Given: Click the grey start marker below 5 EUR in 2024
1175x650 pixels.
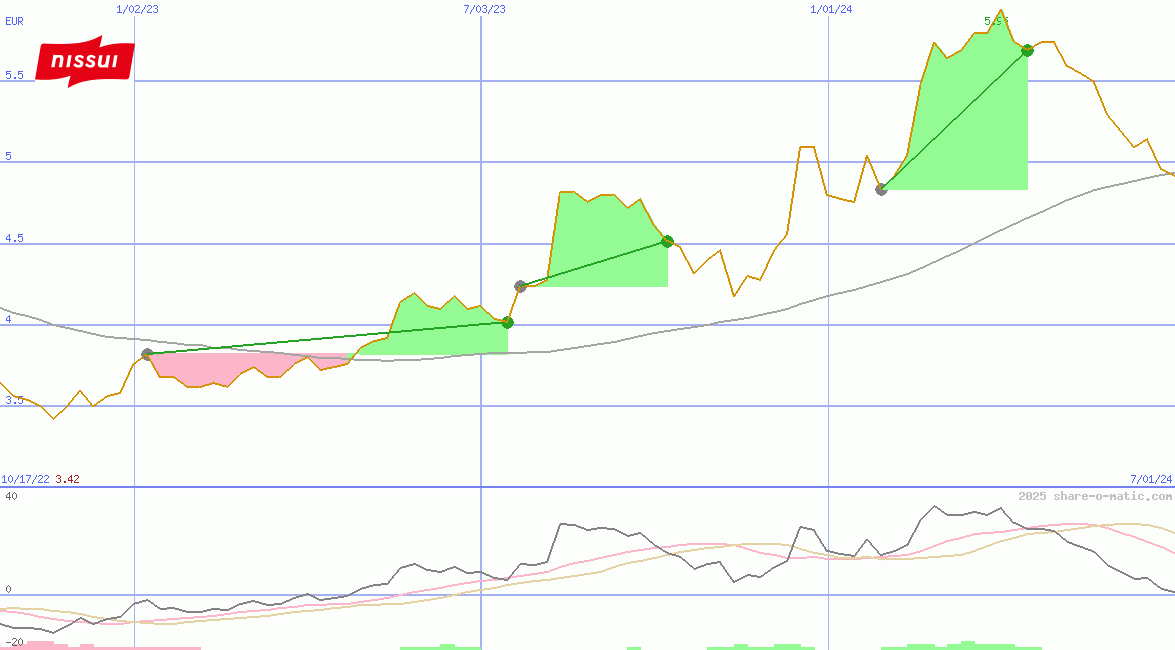Looking at the screenshot, I should 881,189.
